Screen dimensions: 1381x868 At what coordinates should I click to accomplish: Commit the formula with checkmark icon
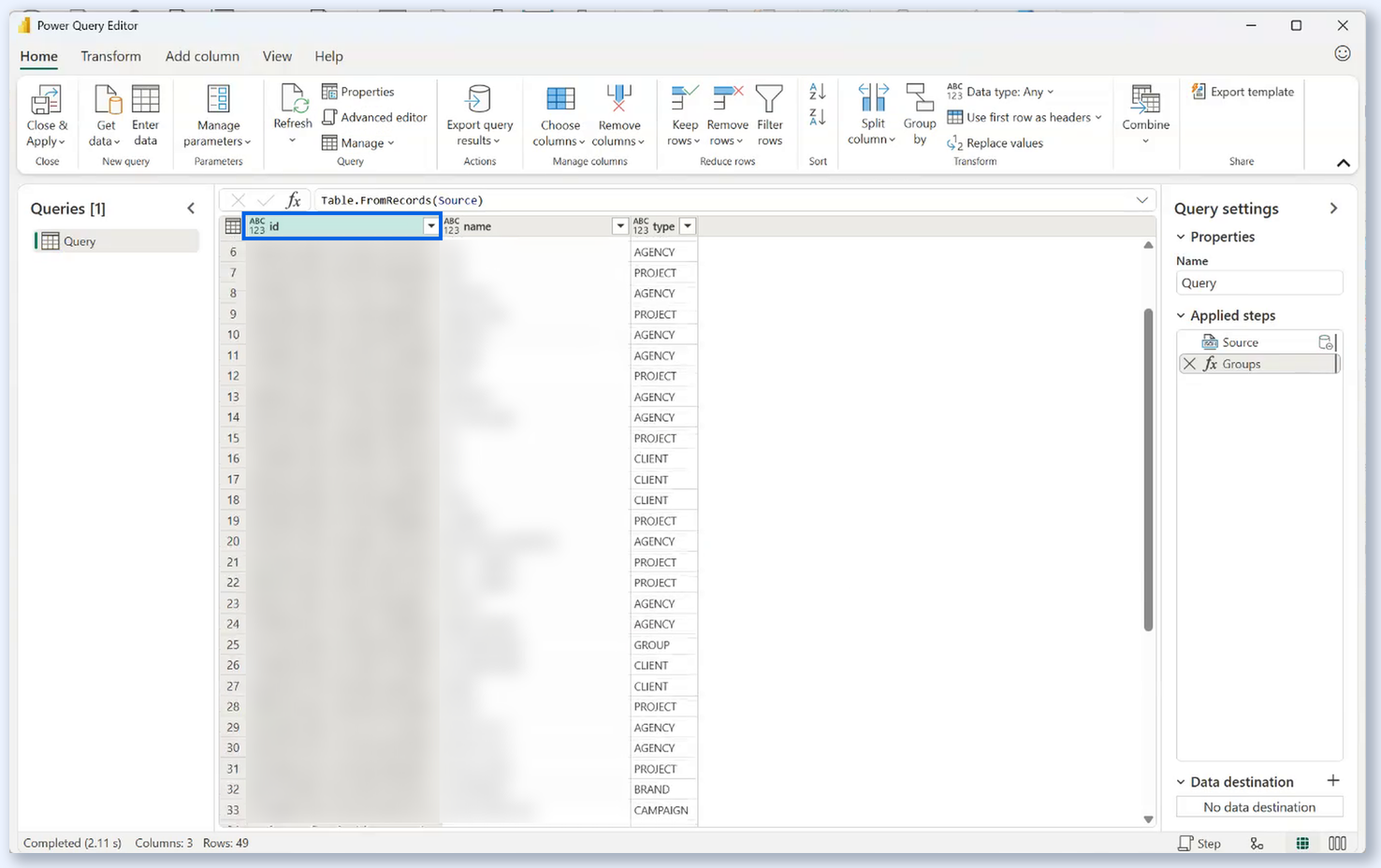265,200
